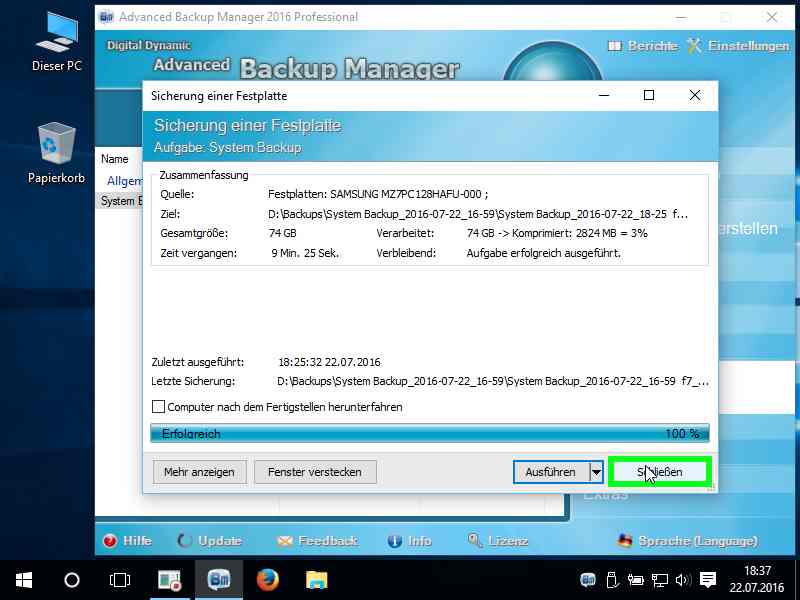800x600 pixels.
Task: Click the Backup Manager taskbar button
Action: [219, 580]
